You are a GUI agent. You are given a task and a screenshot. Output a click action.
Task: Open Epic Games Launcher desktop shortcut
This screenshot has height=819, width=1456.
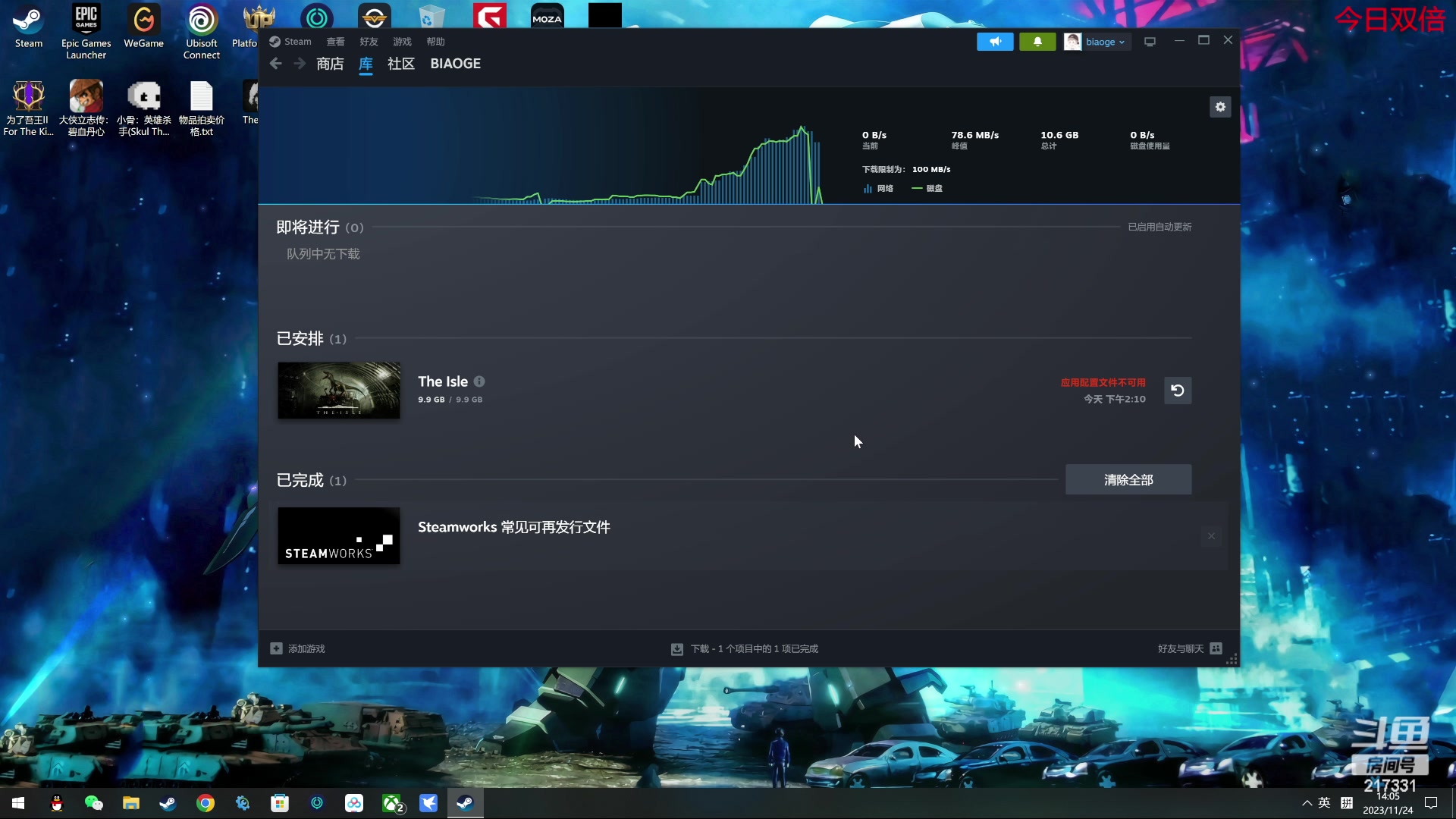[86, 32]
